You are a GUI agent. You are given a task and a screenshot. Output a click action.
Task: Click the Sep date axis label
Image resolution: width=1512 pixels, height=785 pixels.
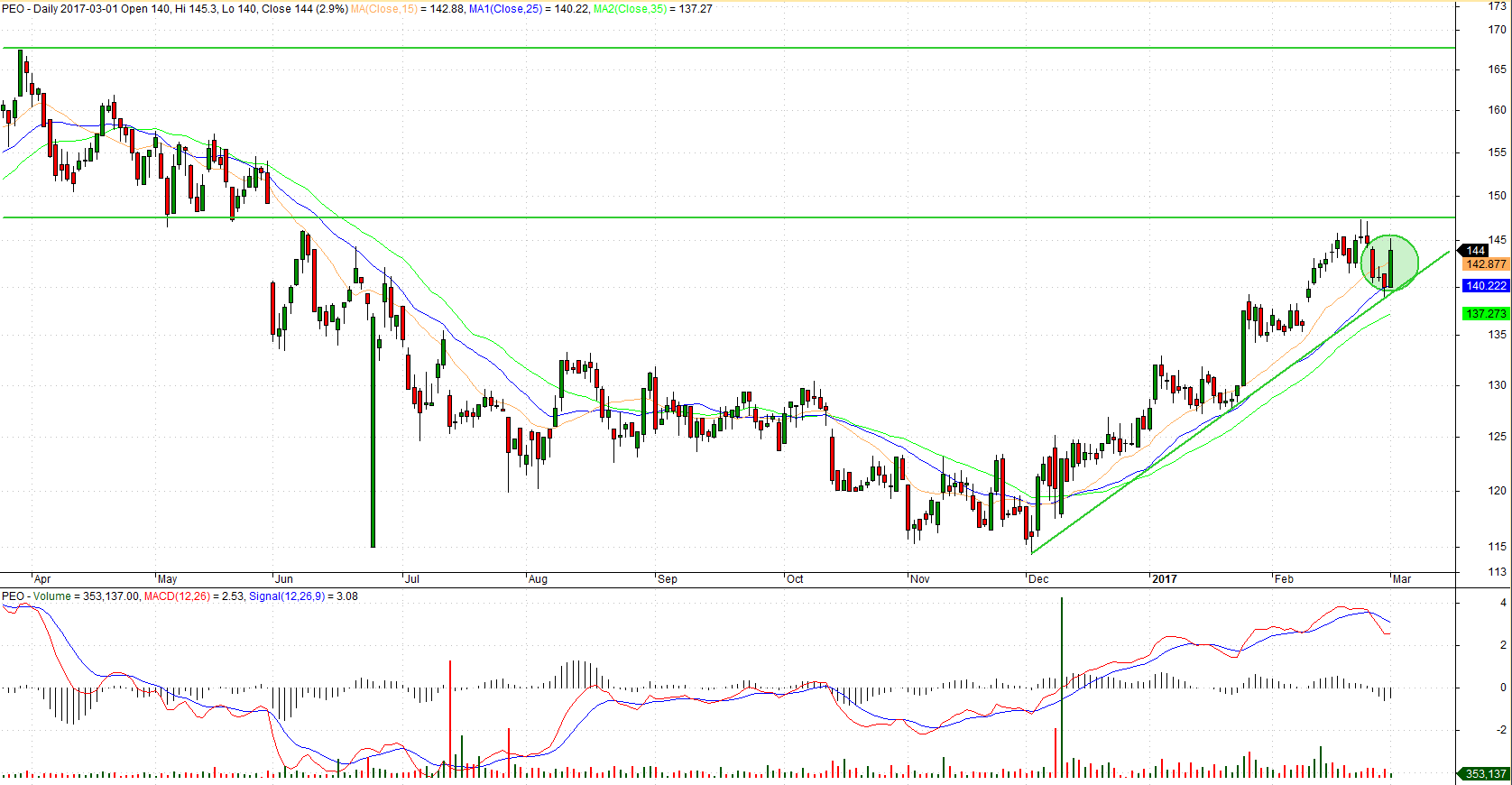pos(668,579)
